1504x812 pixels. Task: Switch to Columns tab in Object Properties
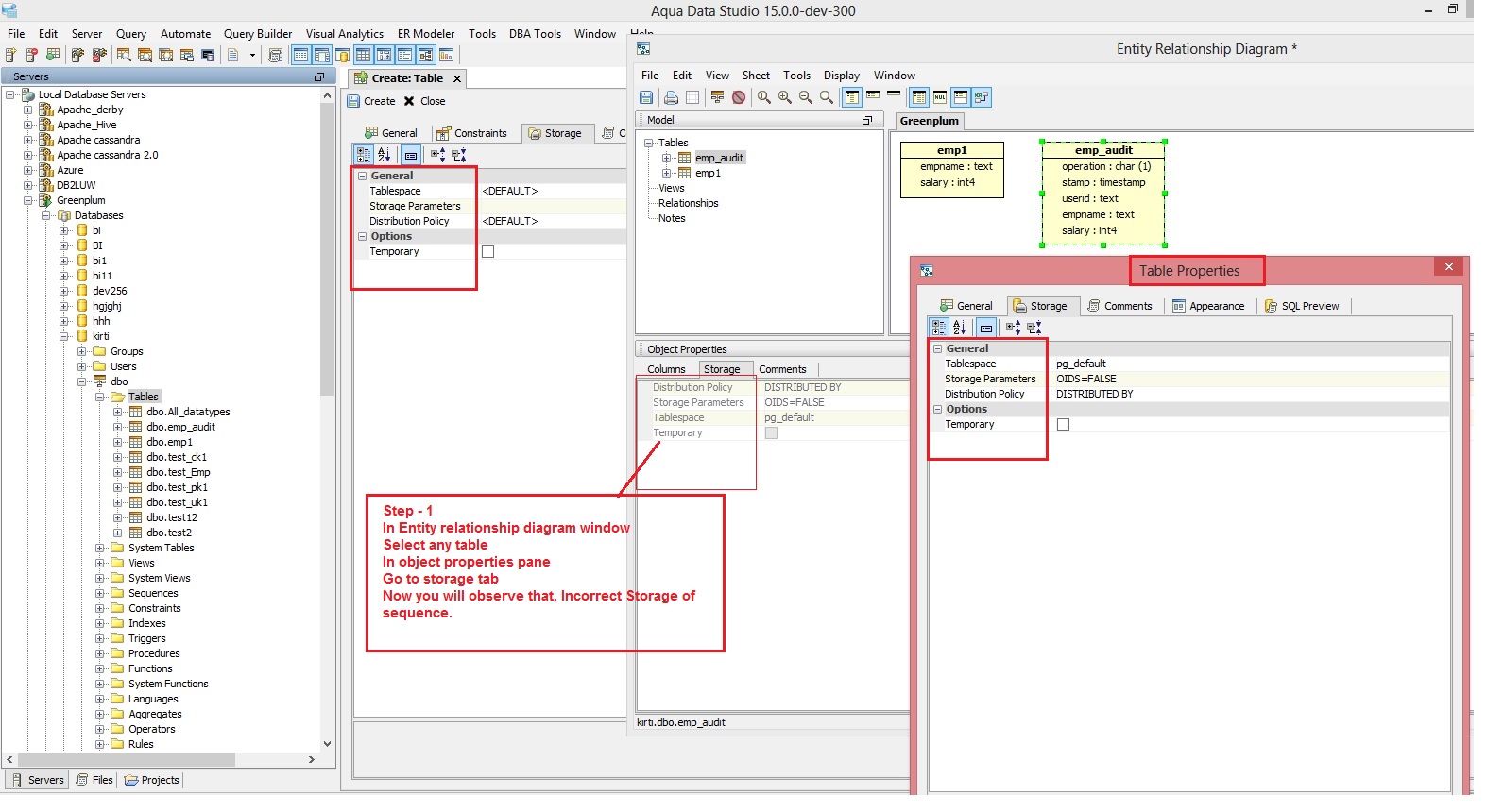coord(666,369)
